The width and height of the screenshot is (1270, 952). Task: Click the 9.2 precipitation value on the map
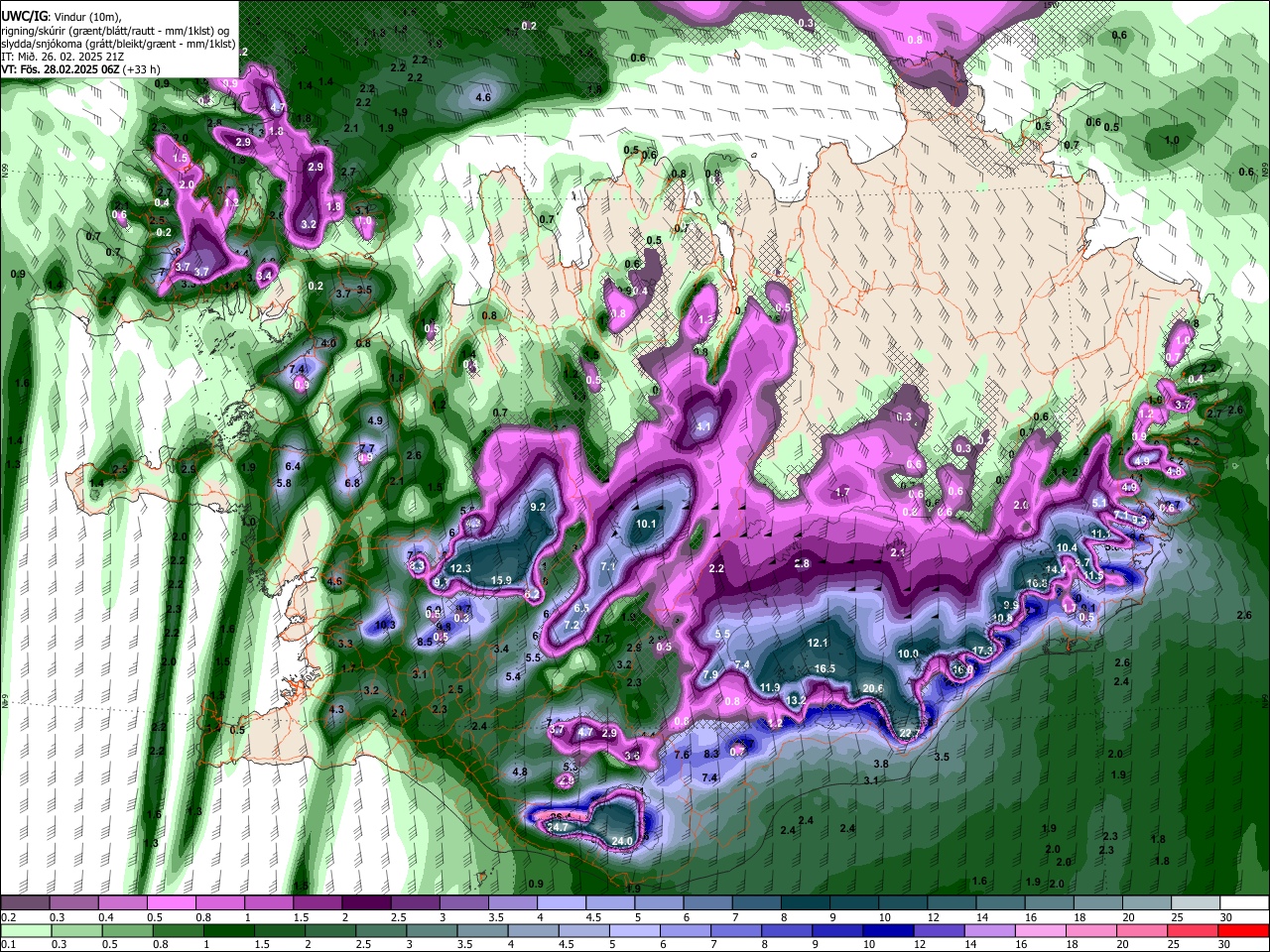pos(539,507)
